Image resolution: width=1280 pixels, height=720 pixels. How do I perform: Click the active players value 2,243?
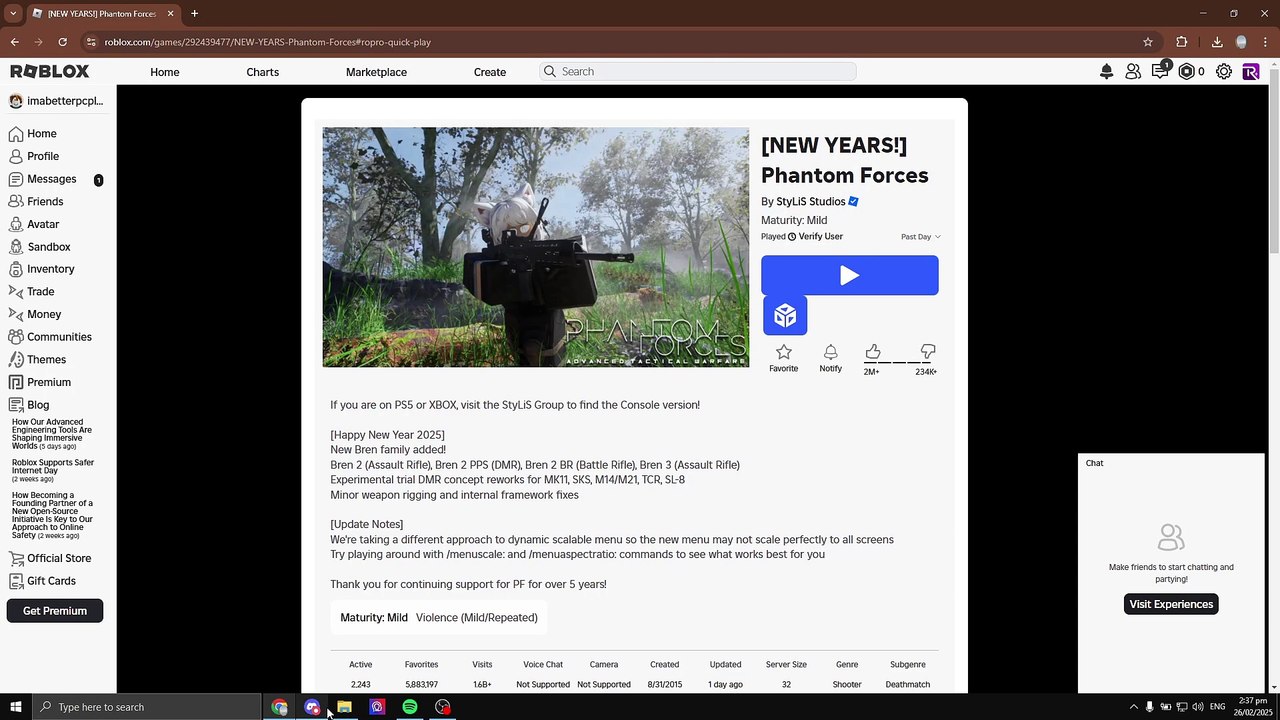pos(361,685)
